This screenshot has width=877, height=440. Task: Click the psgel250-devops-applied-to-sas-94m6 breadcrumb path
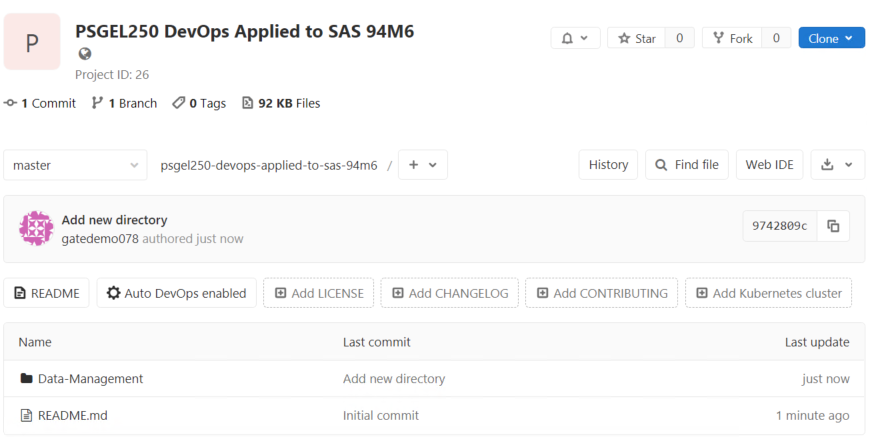[269, 165]
